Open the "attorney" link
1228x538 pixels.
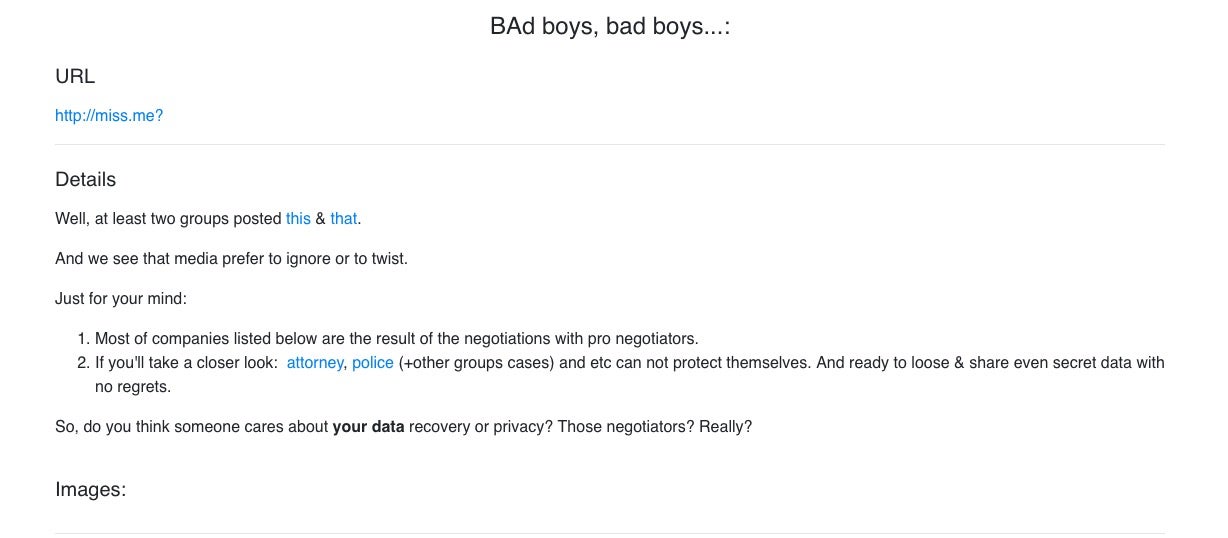[314, 363]
